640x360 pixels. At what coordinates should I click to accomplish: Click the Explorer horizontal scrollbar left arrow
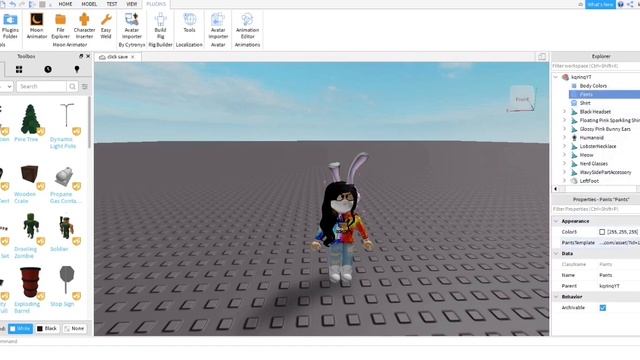[556, 189]
